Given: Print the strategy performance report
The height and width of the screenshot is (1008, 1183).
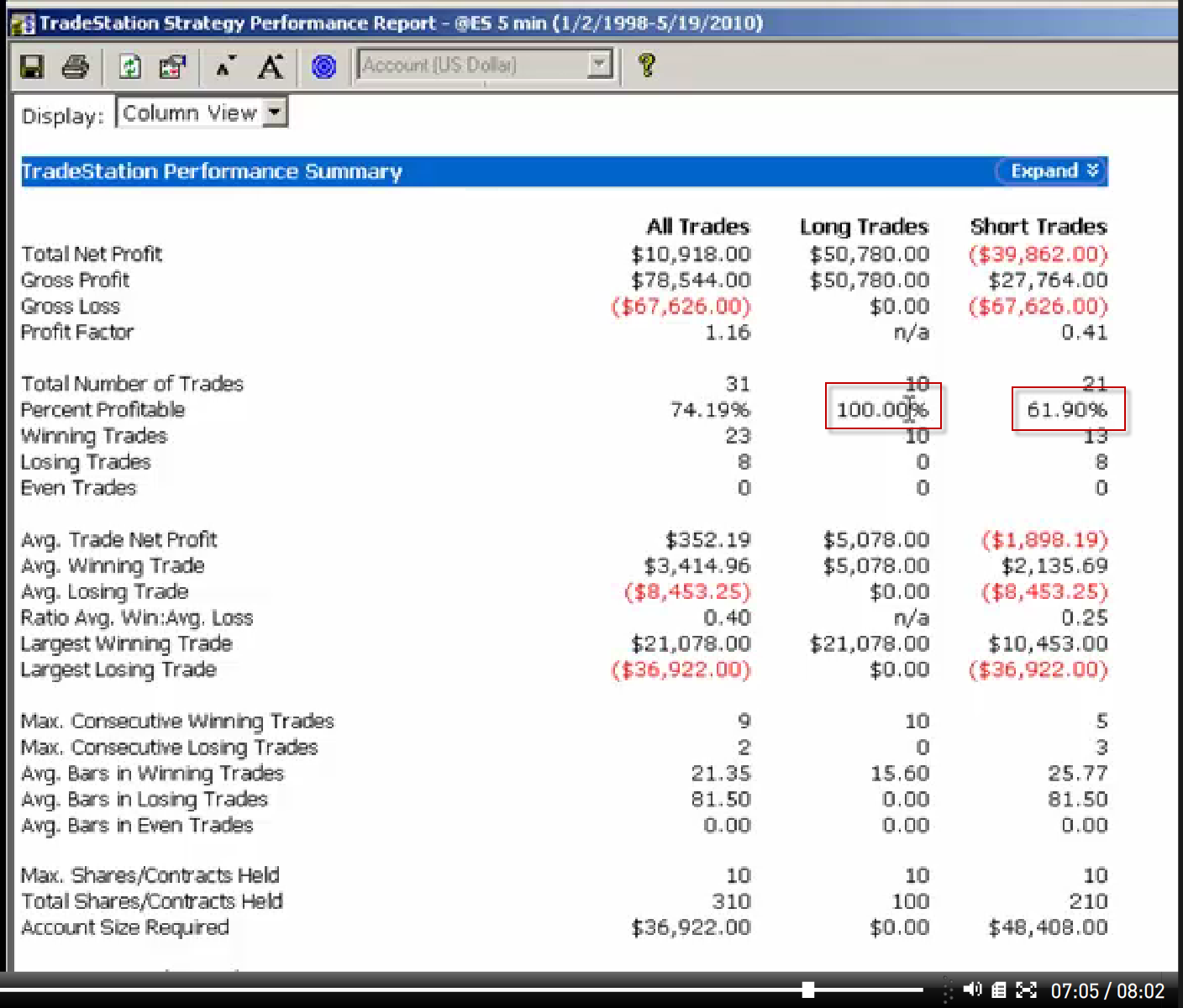Looking at the screenshot, I should pos(76,66).
